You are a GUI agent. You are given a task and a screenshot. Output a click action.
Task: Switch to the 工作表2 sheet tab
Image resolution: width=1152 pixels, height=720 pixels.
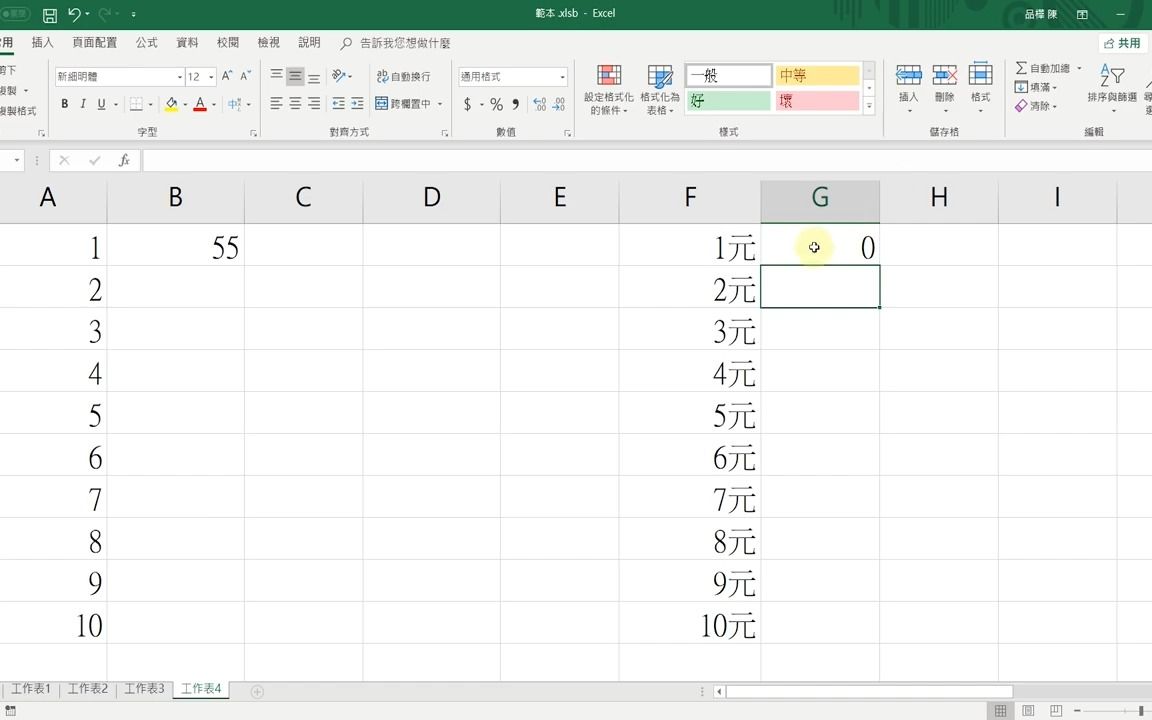(87, 688)
